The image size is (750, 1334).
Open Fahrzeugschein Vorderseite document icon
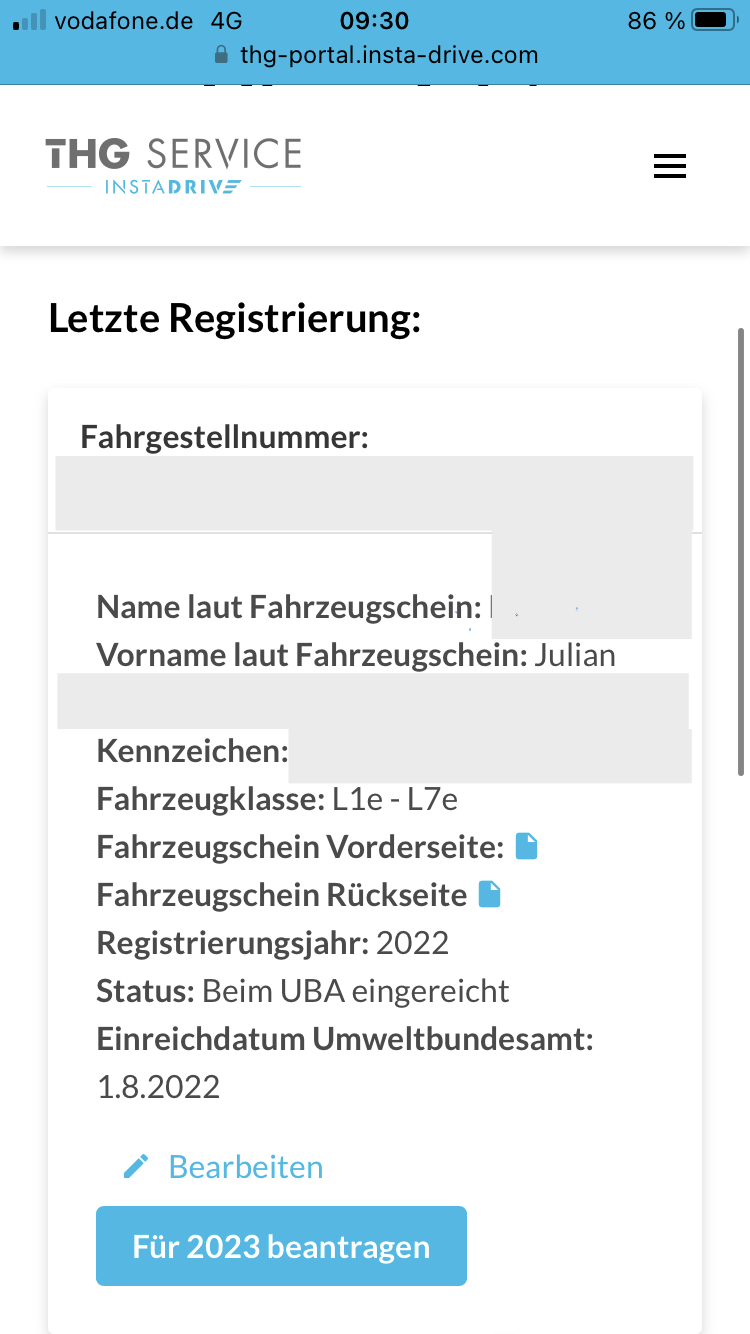pos(526,847)
